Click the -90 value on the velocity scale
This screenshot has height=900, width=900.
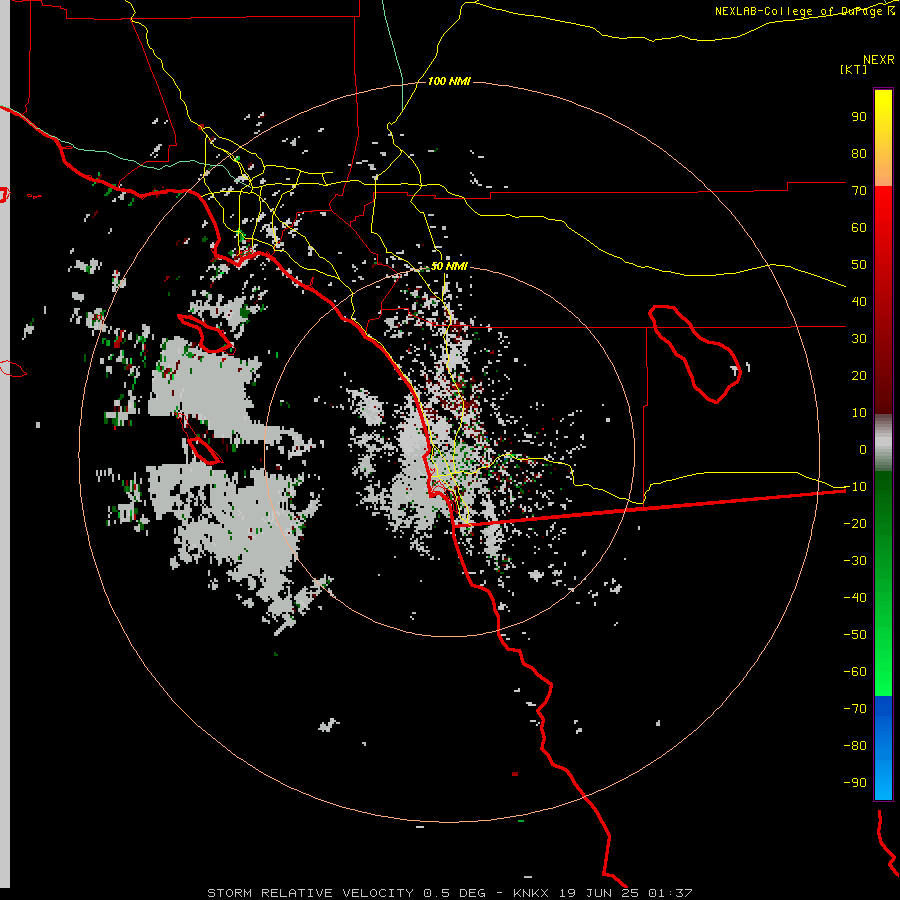tap(855, 783)
